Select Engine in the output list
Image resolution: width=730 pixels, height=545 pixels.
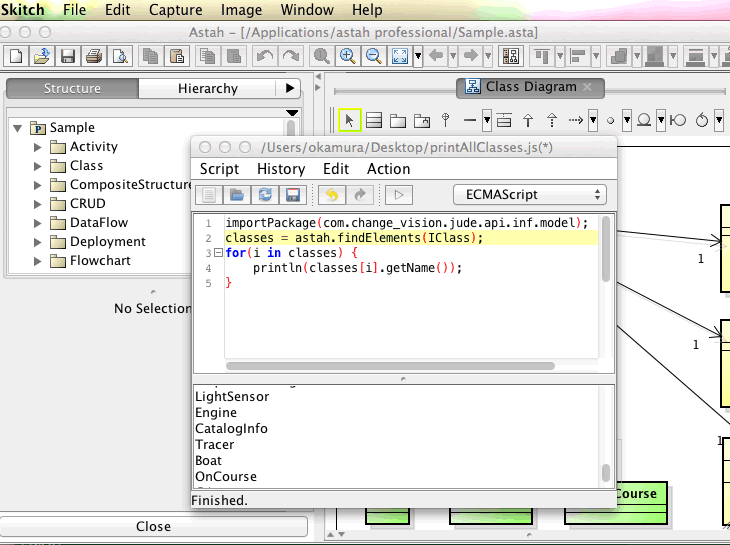216,412
